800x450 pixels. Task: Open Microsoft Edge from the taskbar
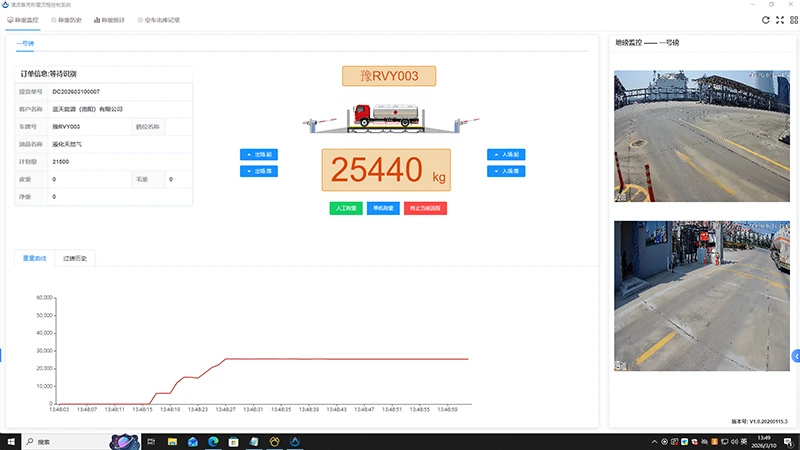pyautogui.click(x=213, y=442)
